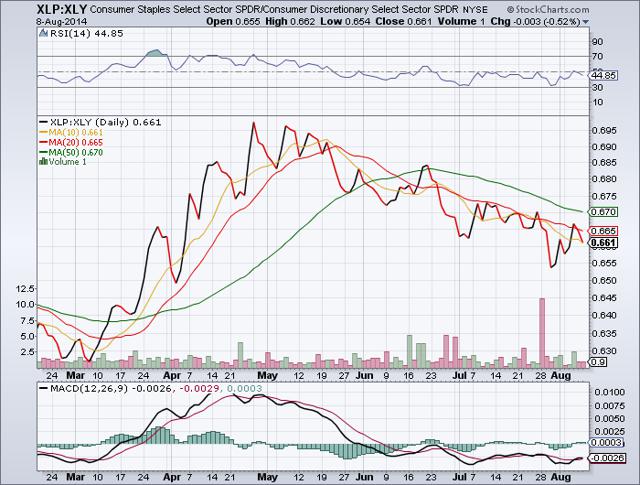
Task: Click the RSI panel mountain icon
Action: pos(44,33)
